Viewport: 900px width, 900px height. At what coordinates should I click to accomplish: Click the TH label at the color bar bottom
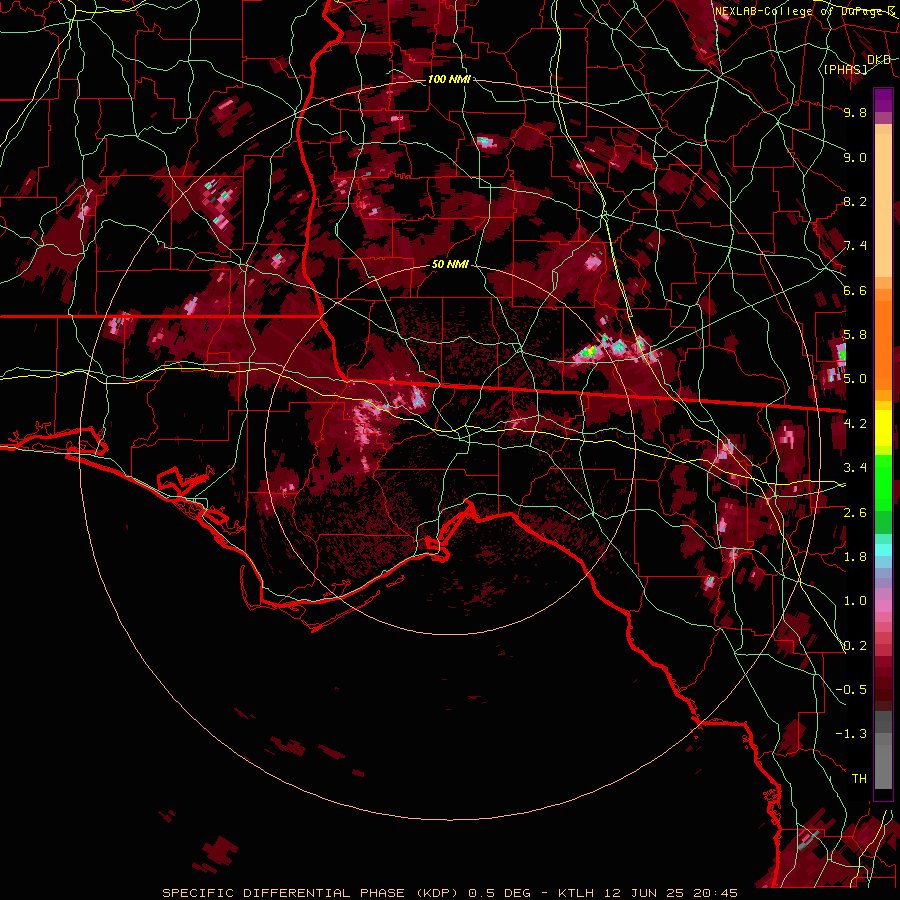859,779
